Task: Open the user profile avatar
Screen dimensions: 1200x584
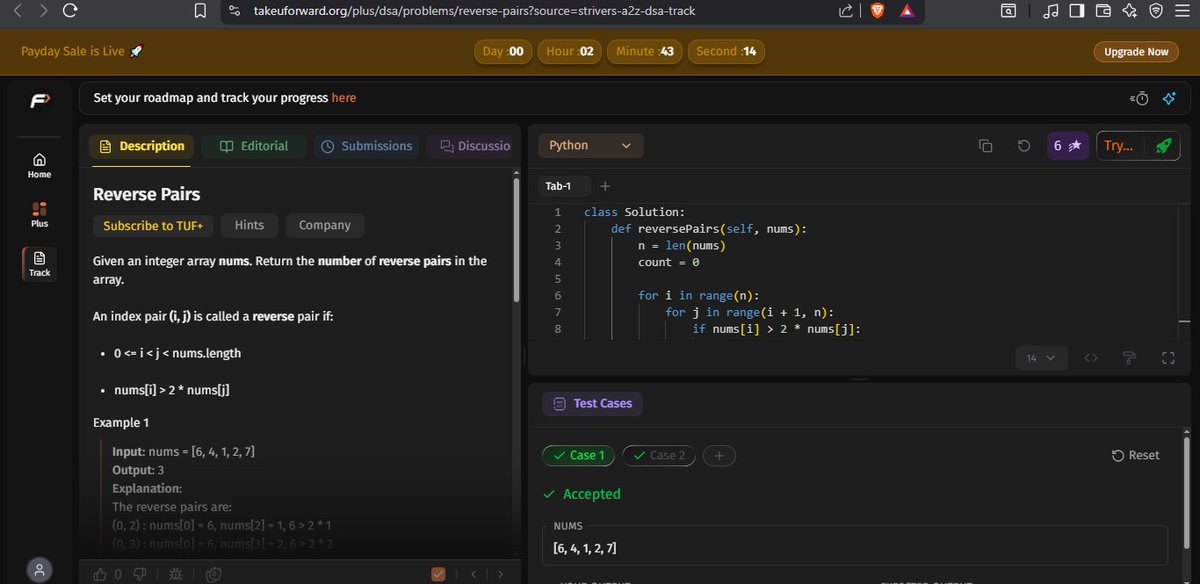Action: tap(39, 570)
